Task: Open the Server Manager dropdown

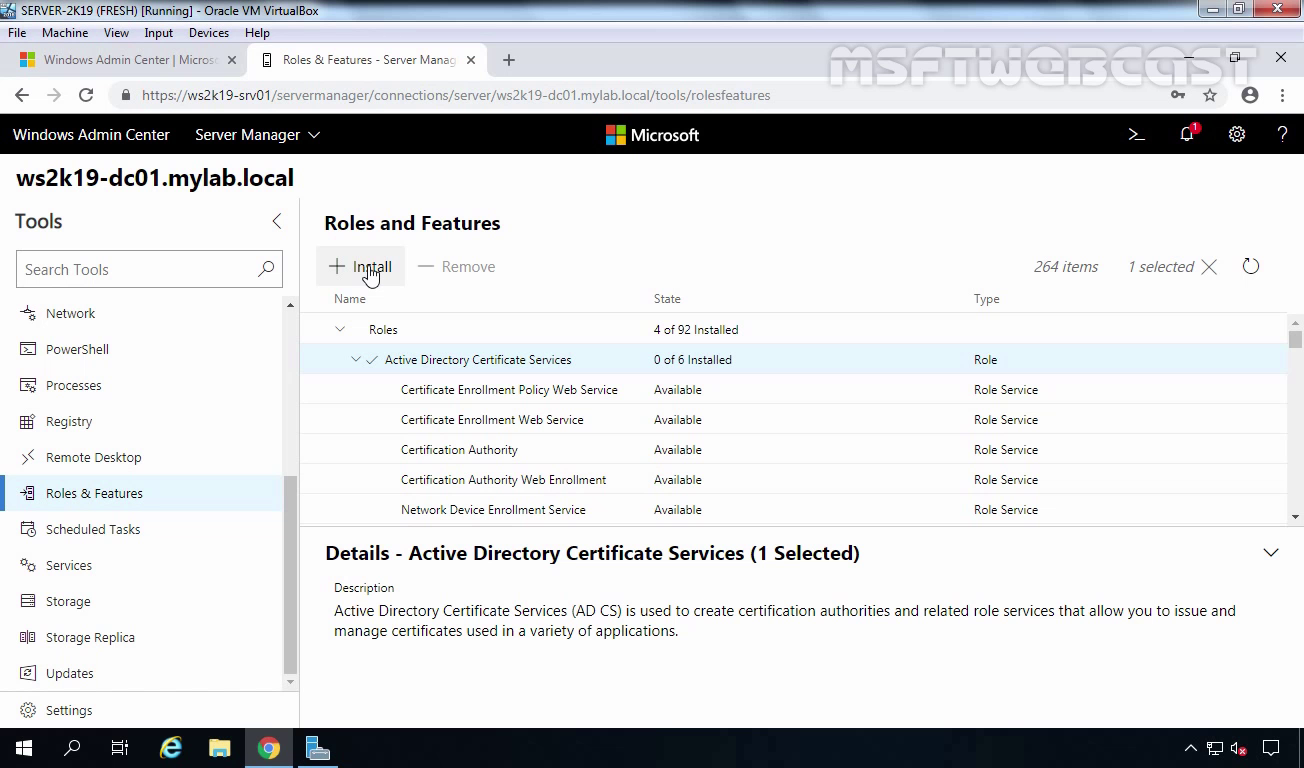Action: [x=257, y=134]
